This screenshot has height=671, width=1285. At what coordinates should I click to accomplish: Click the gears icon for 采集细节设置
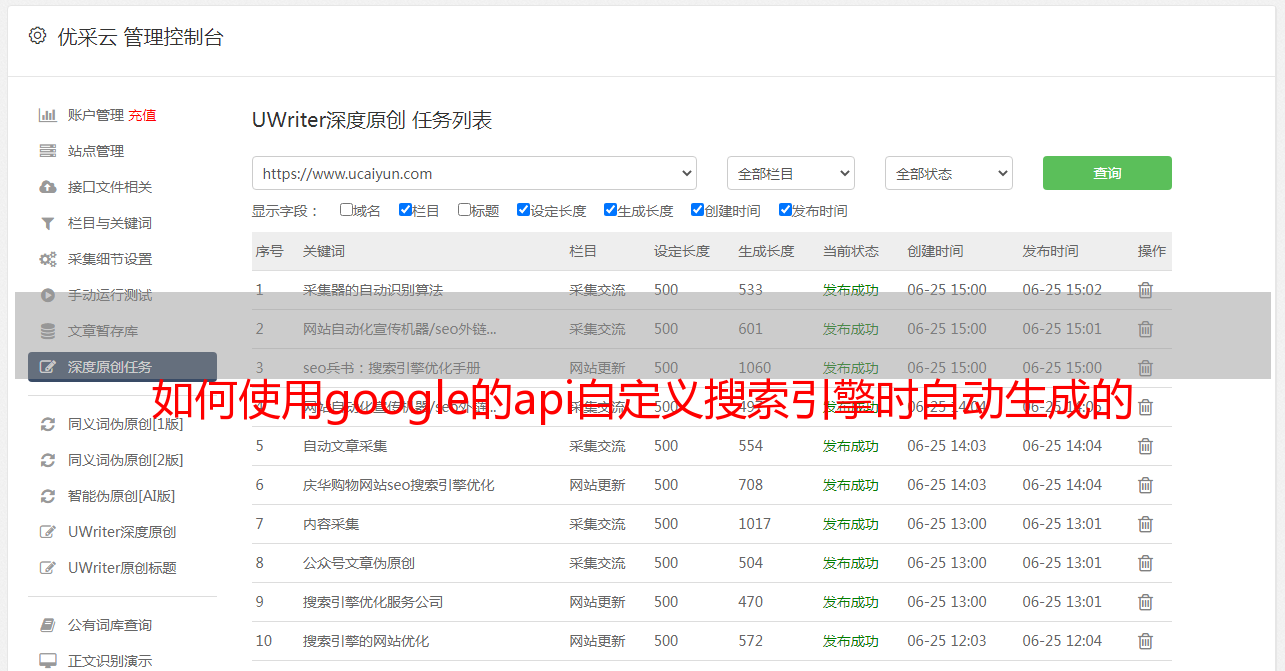(x=47, y=259)
